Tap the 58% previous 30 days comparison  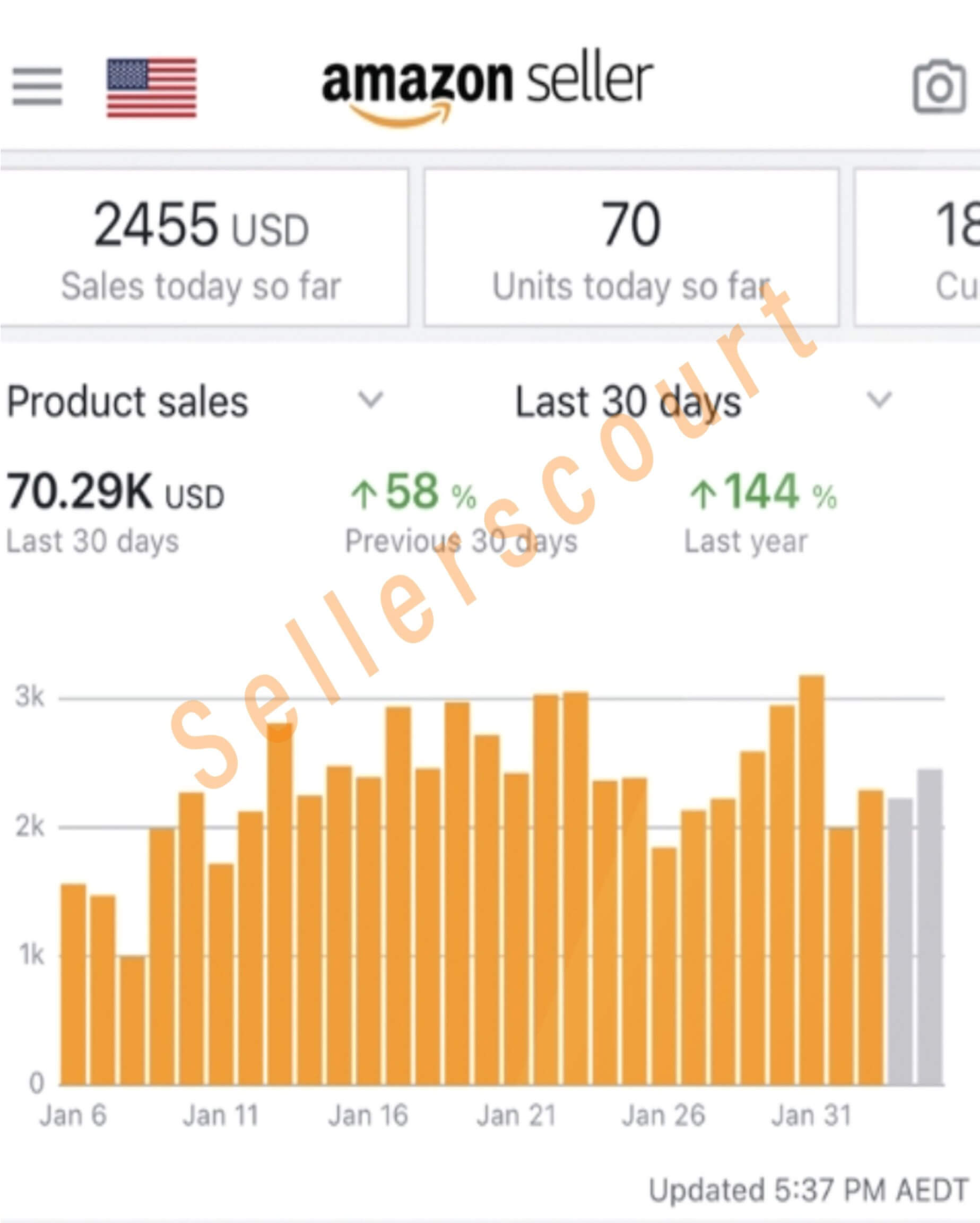click(414, 493)
